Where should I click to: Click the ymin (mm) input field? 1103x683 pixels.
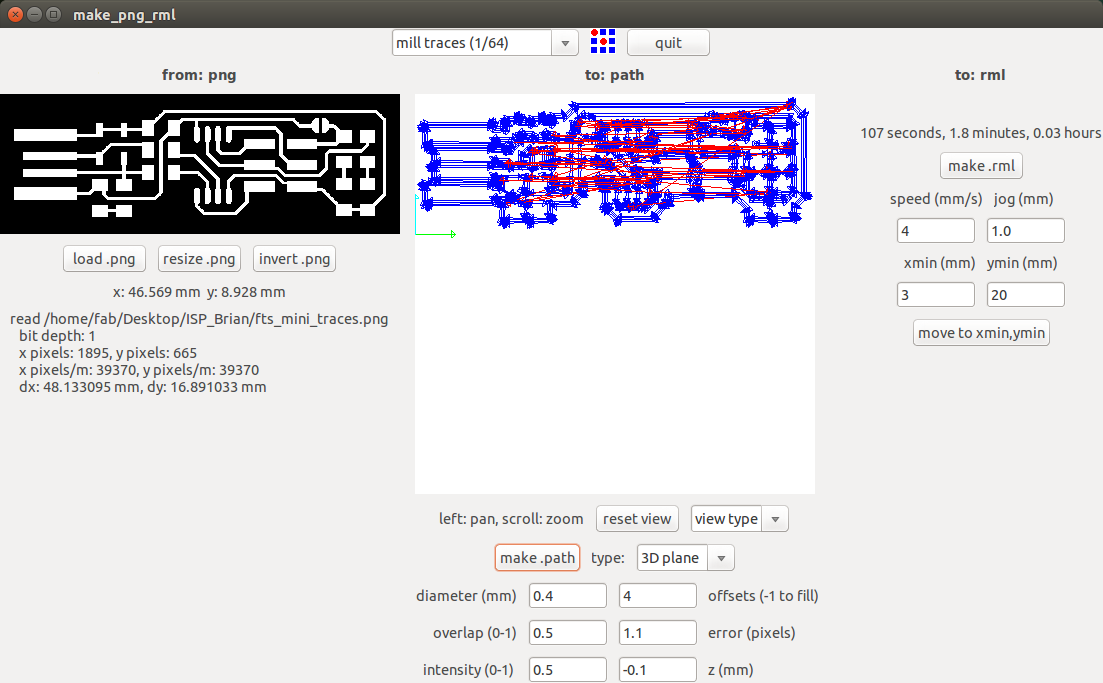[1026, 295]
